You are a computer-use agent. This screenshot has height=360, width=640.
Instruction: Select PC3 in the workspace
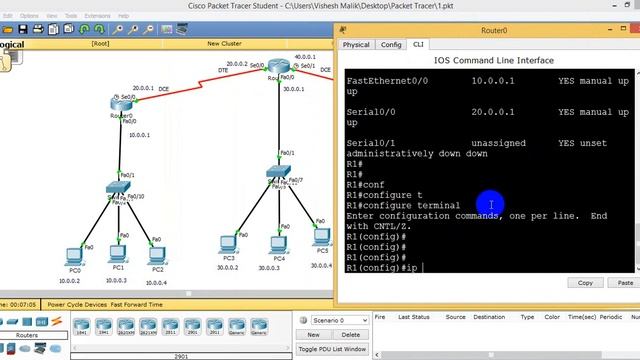coord(228,245)
